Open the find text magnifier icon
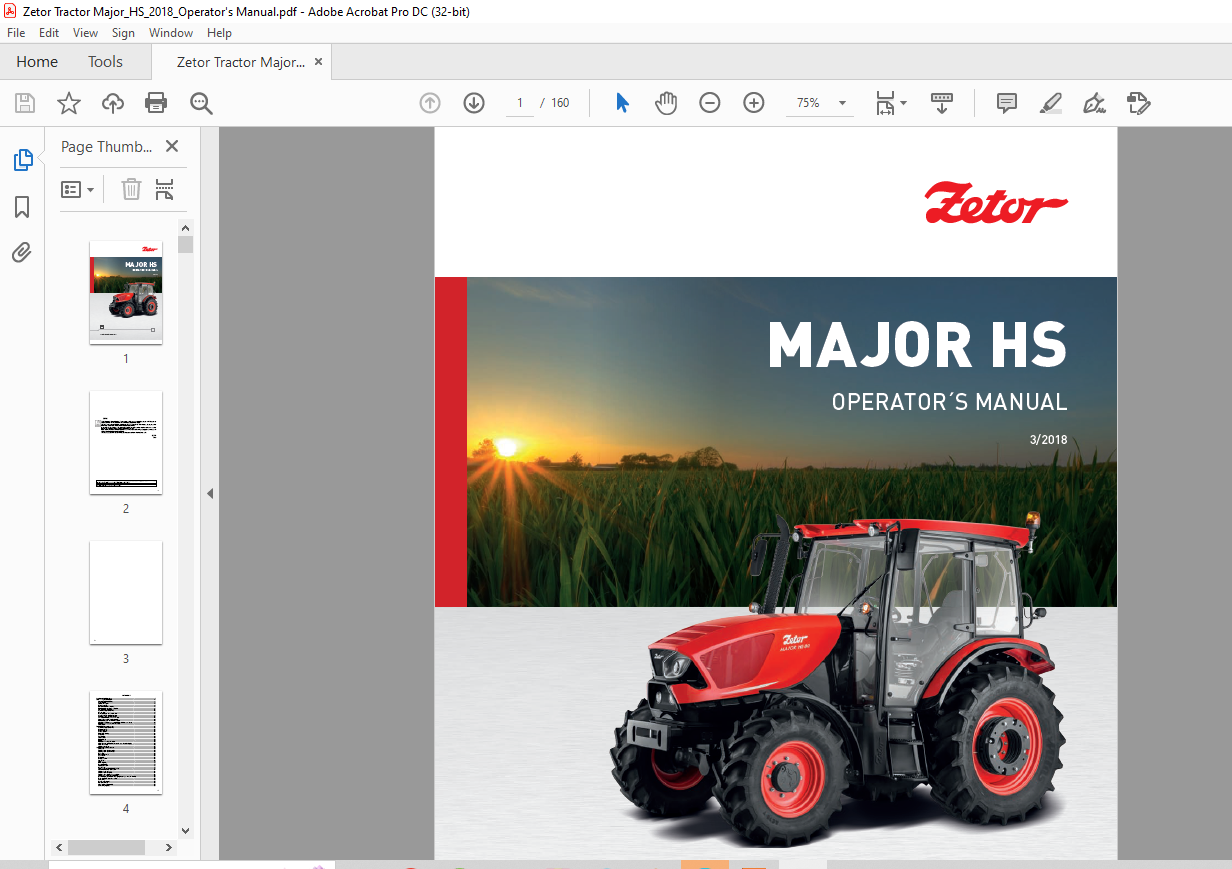Screen dimensions: 1232x869 click(201, 103)
